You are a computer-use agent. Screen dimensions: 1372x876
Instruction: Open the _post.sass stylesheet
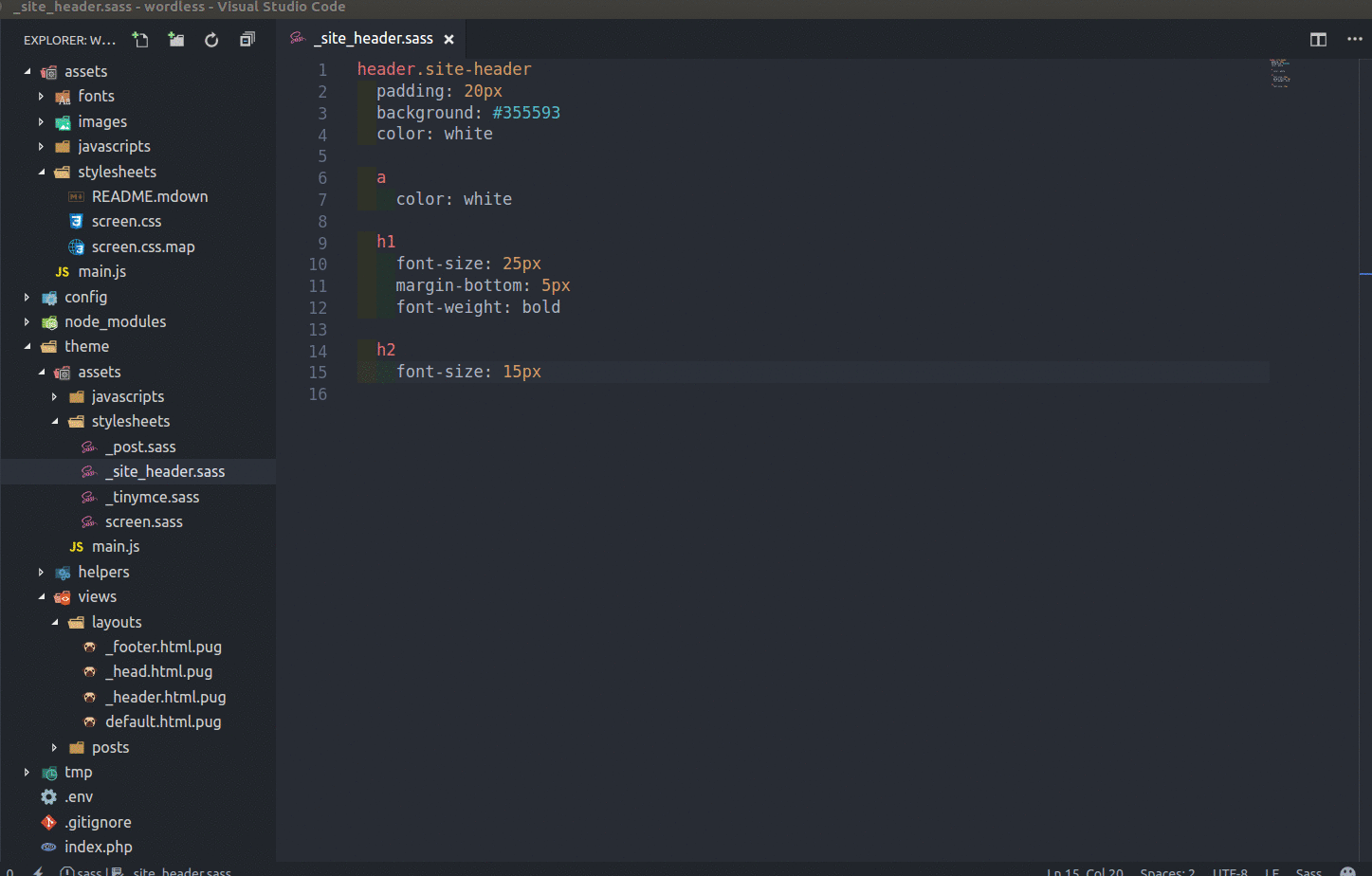coord(141,447)
